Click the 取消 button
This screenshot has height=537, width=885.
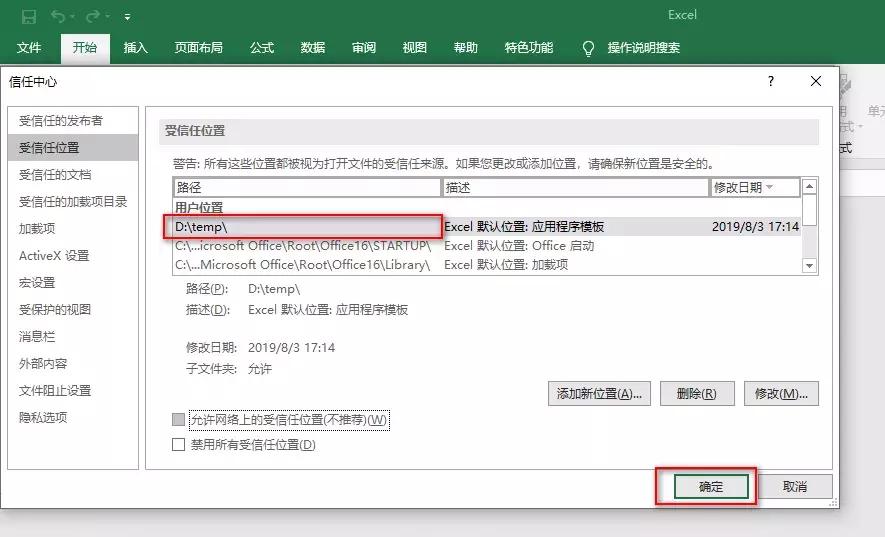795,487
